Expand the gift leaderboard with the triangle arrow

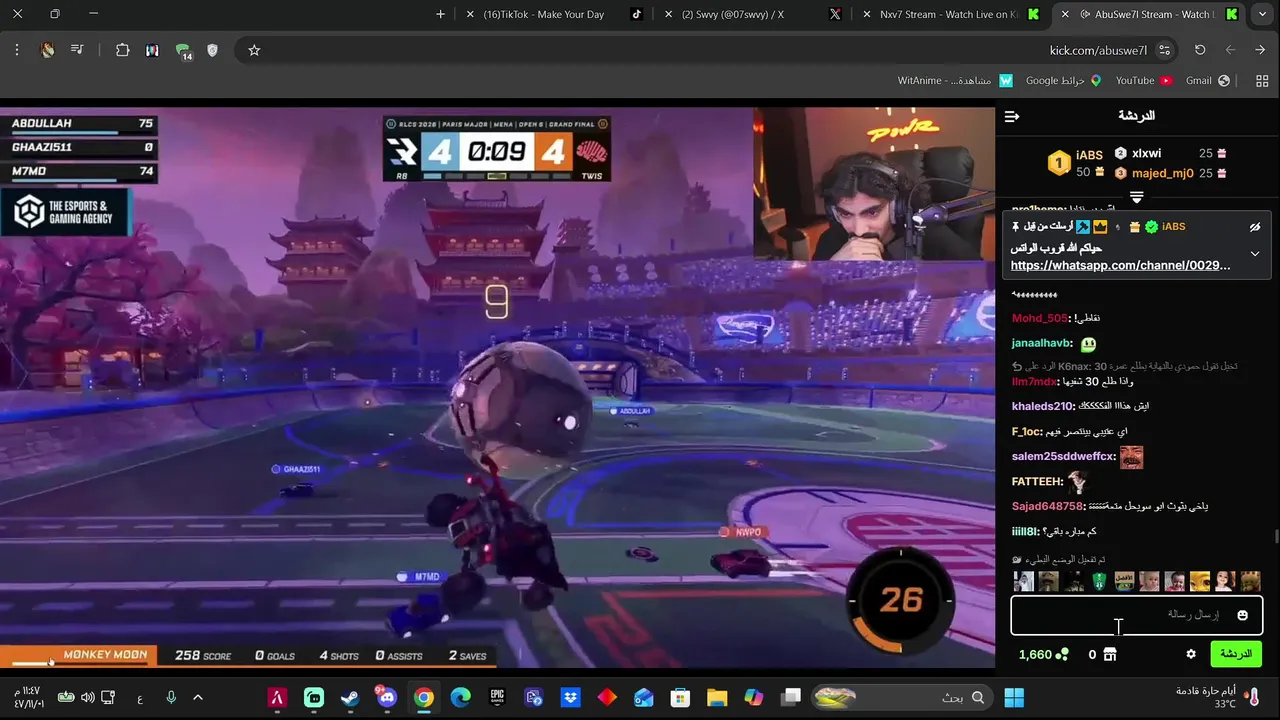click(x=1136, y=197)
